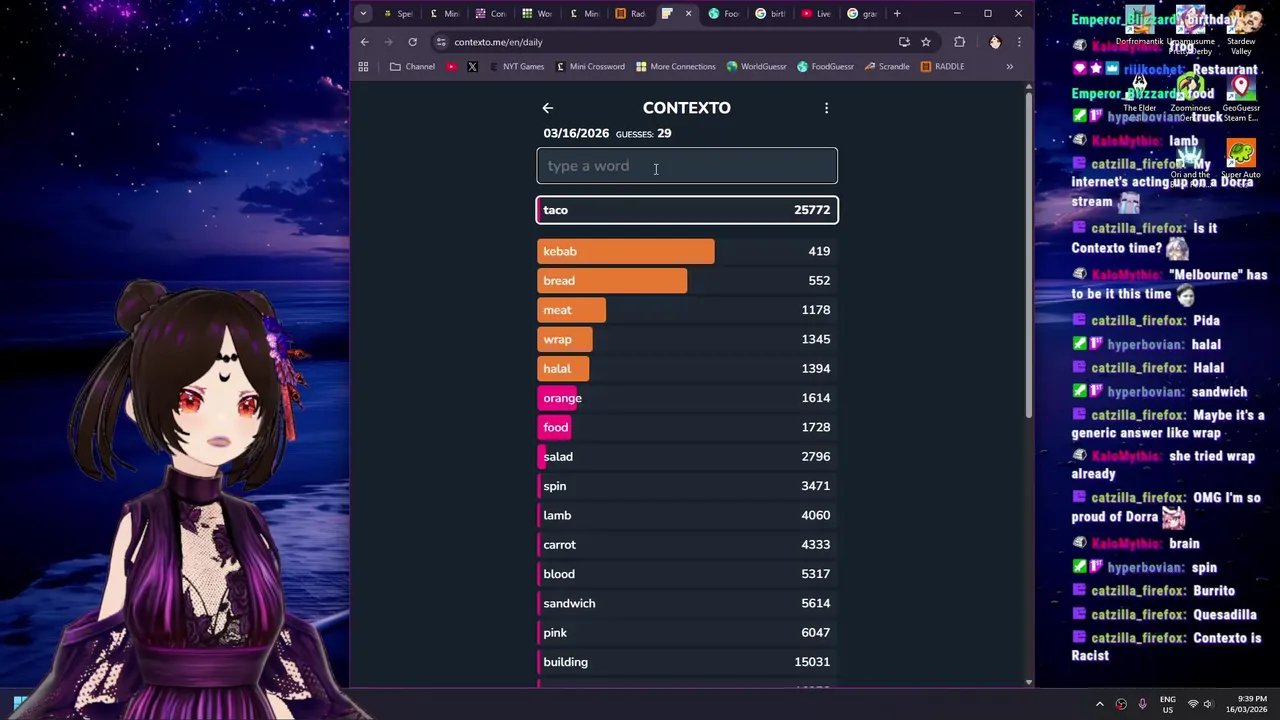Click the 'kebab' guess row
The width and height of the screenshot is (1280, 720).
[x=687, y=251]
